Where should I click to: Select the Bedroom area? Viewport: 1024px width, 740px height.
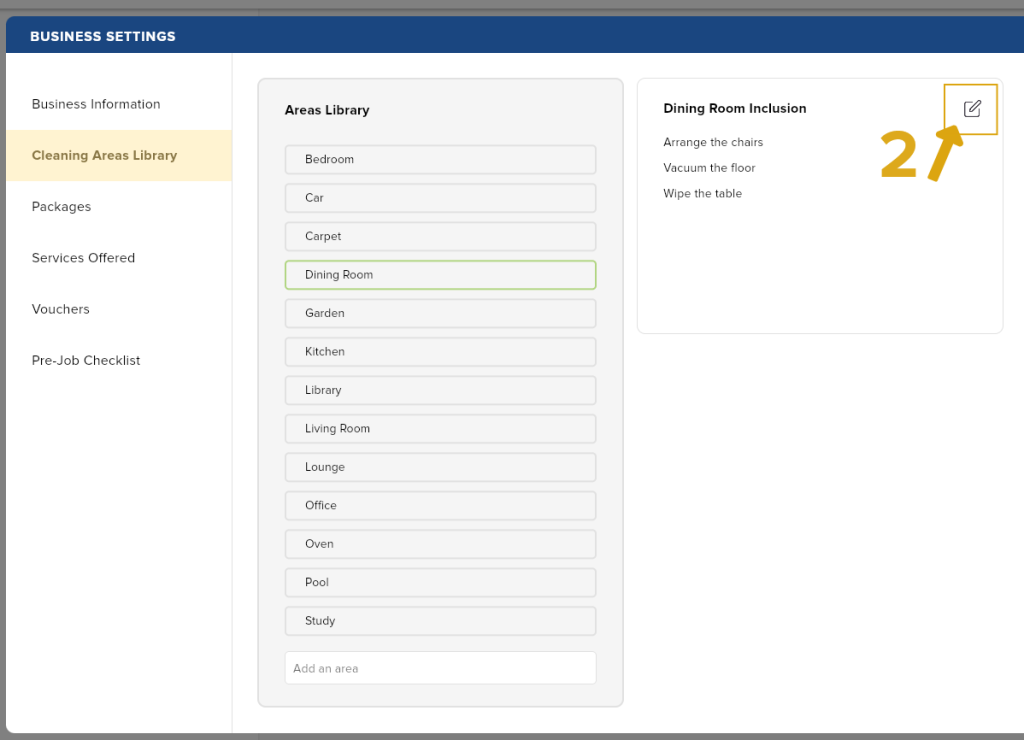440,159
